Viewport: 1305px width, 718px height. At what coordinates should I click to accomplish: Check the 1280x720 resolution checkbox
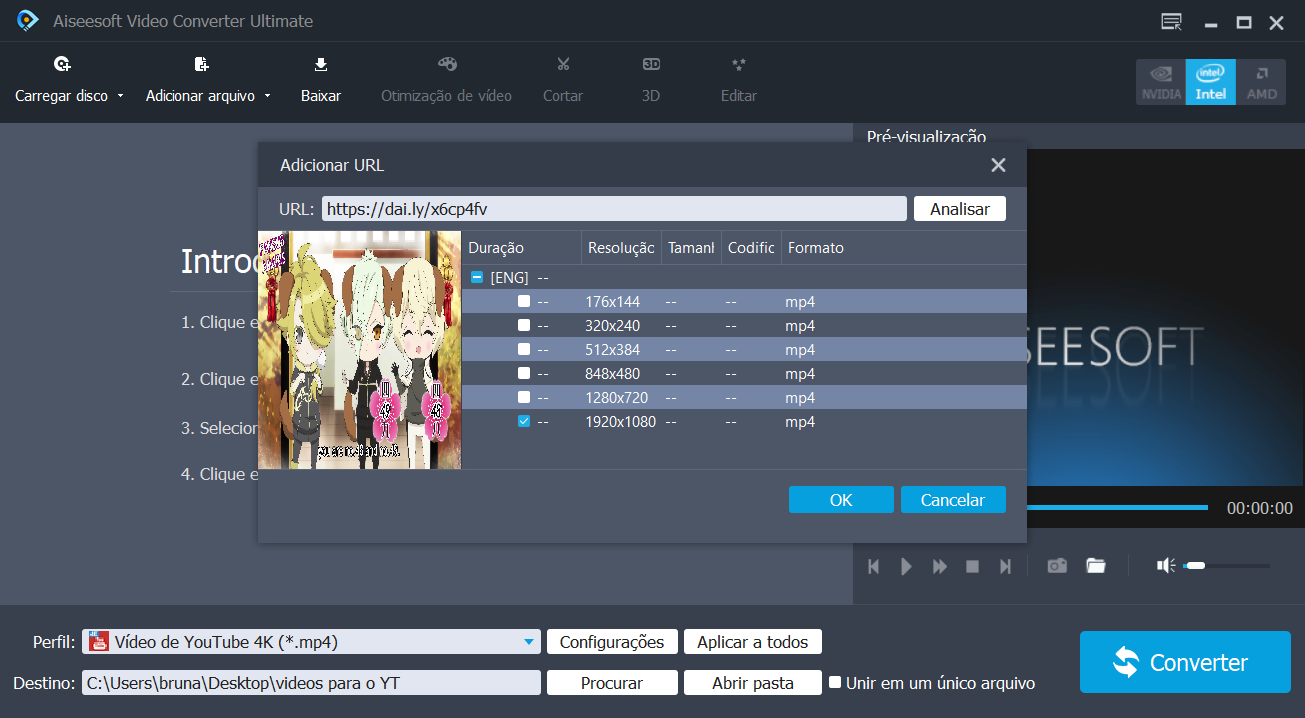click(x=524, y=398)
